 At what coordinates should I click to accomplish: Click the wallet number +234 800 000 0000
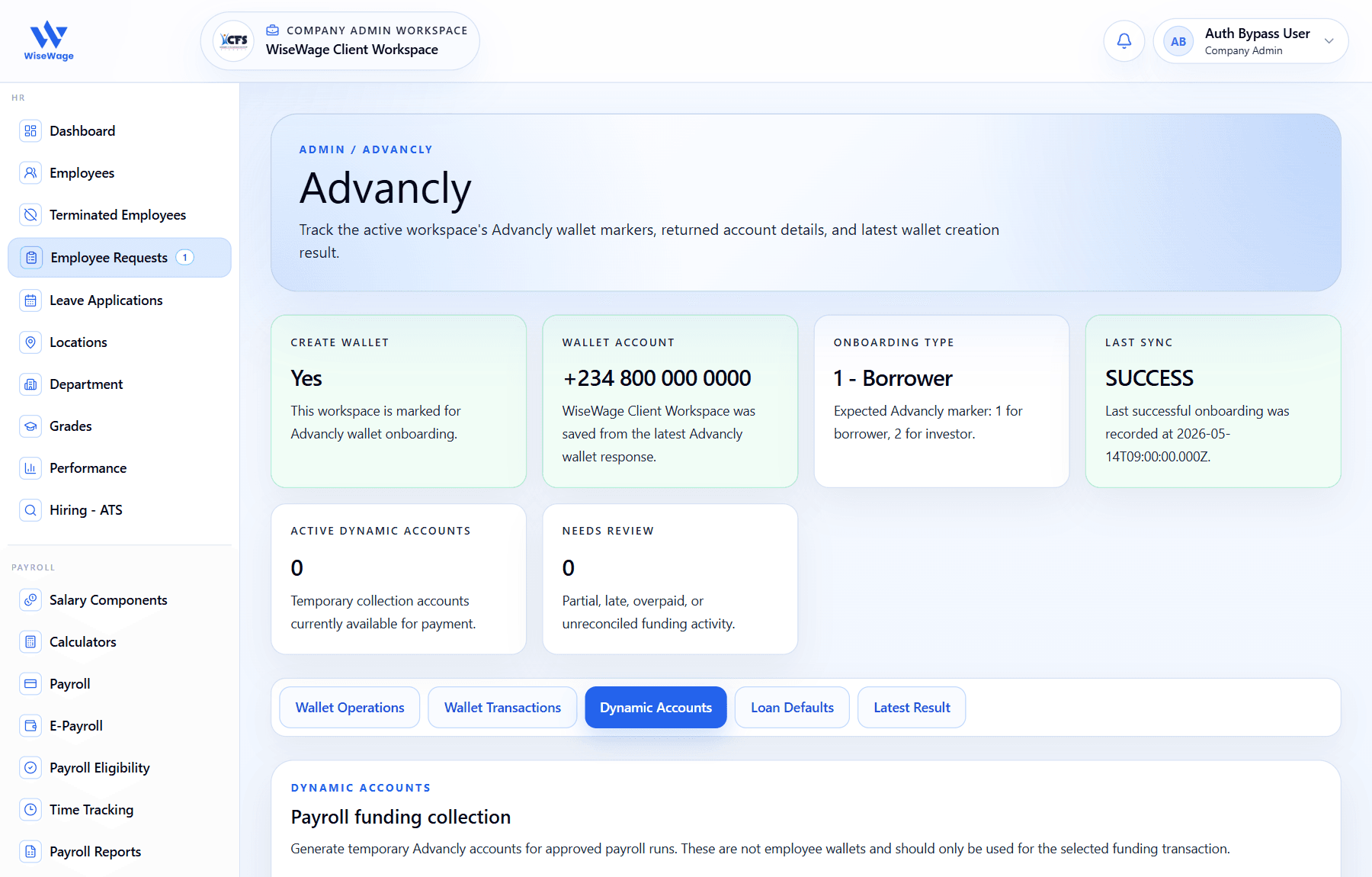tap(657, 378)
